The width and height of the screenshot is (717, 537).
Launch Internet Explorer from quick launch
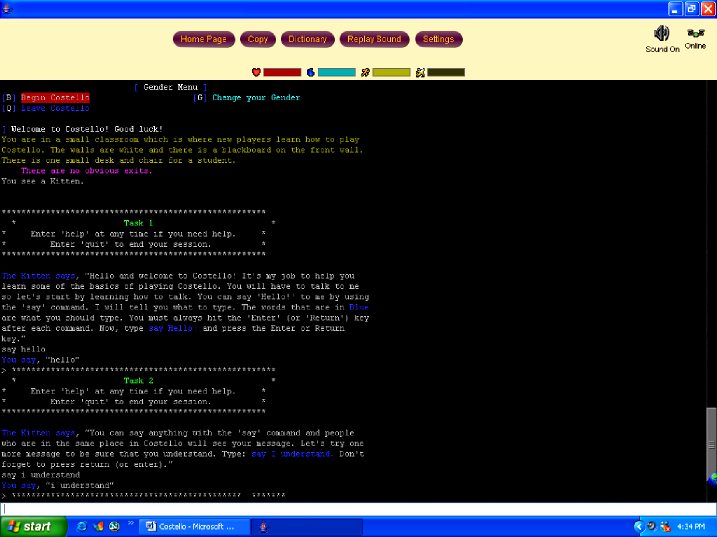pos(82,526)
